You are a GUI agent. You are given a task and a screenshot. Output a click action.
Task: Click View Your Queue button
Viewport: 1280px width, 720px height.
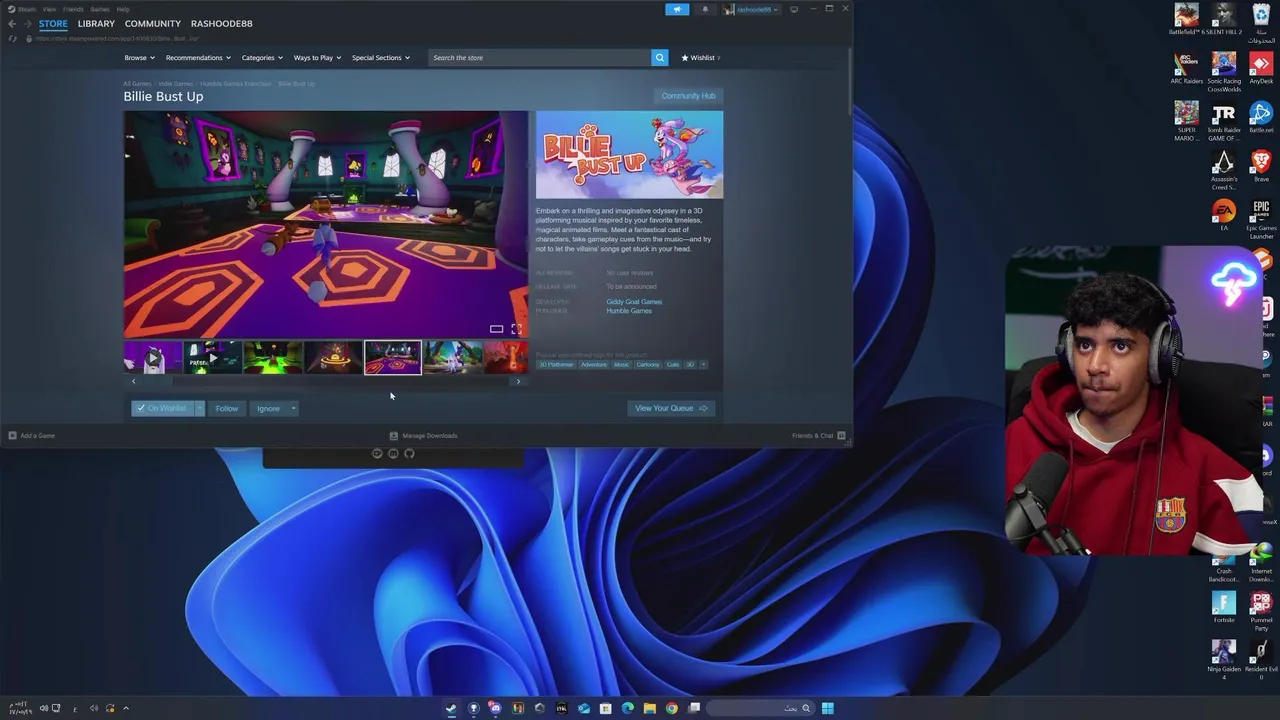pyautogui.click(x=671, y=408)
